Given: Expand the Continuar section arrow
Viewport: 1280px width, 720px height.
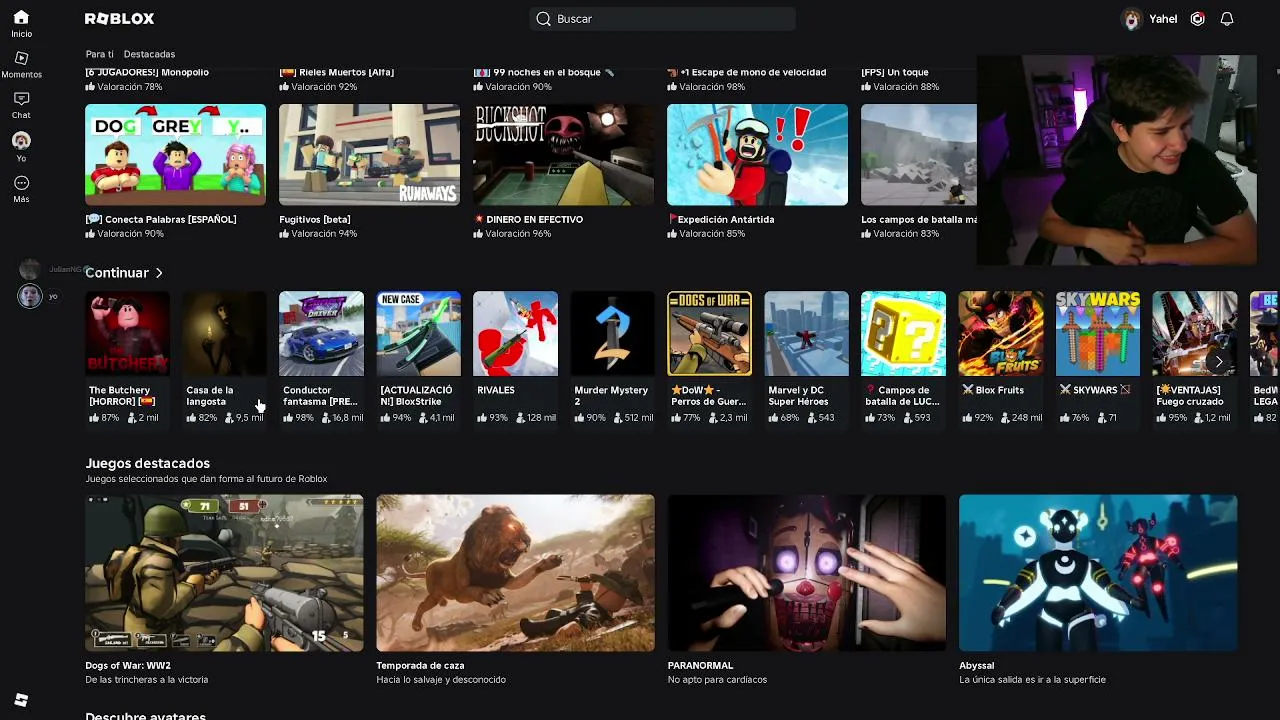Looking at the screenshot, I should [x=159, y=273].
